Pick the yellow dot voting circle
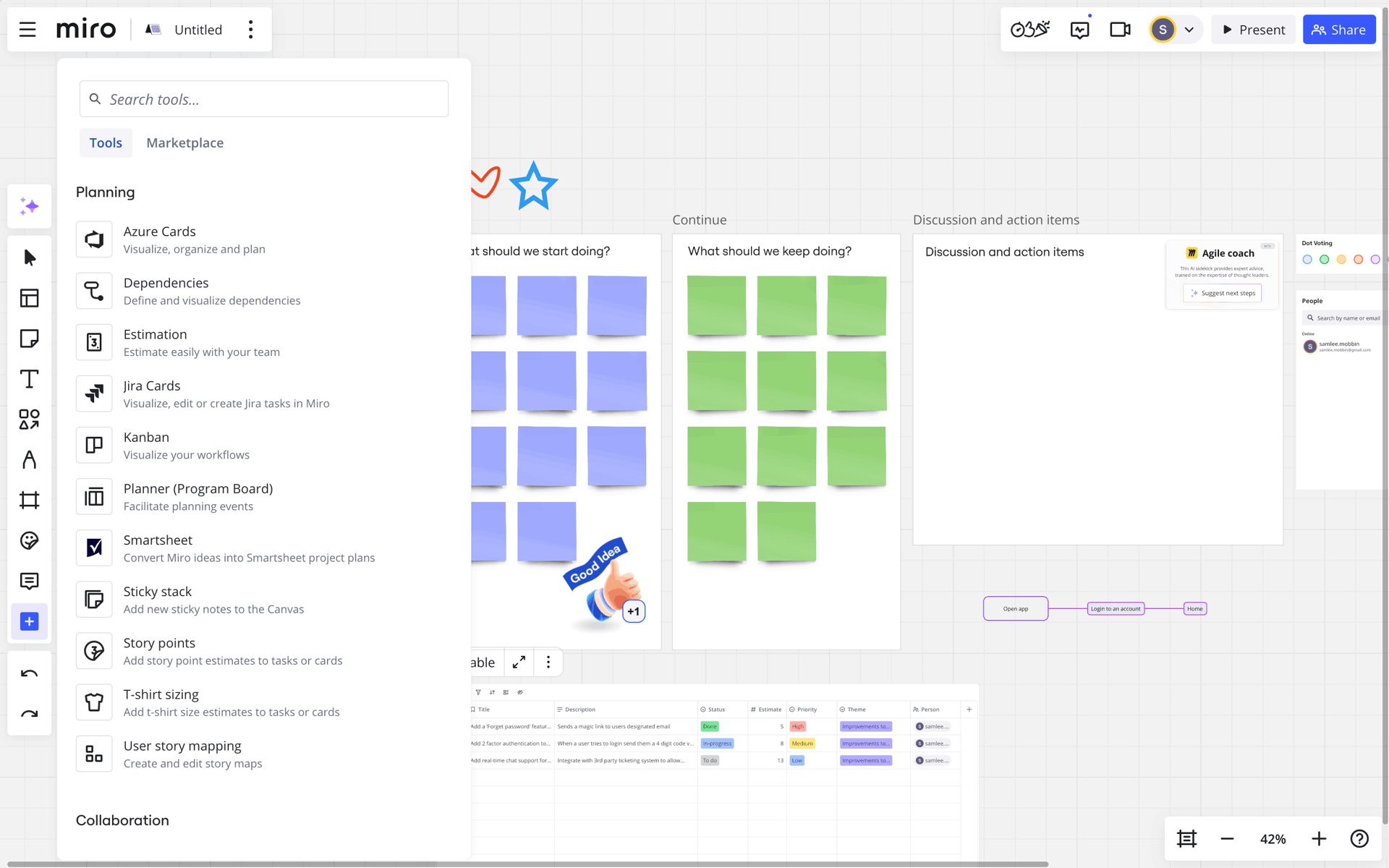 tap(1341, 260)
